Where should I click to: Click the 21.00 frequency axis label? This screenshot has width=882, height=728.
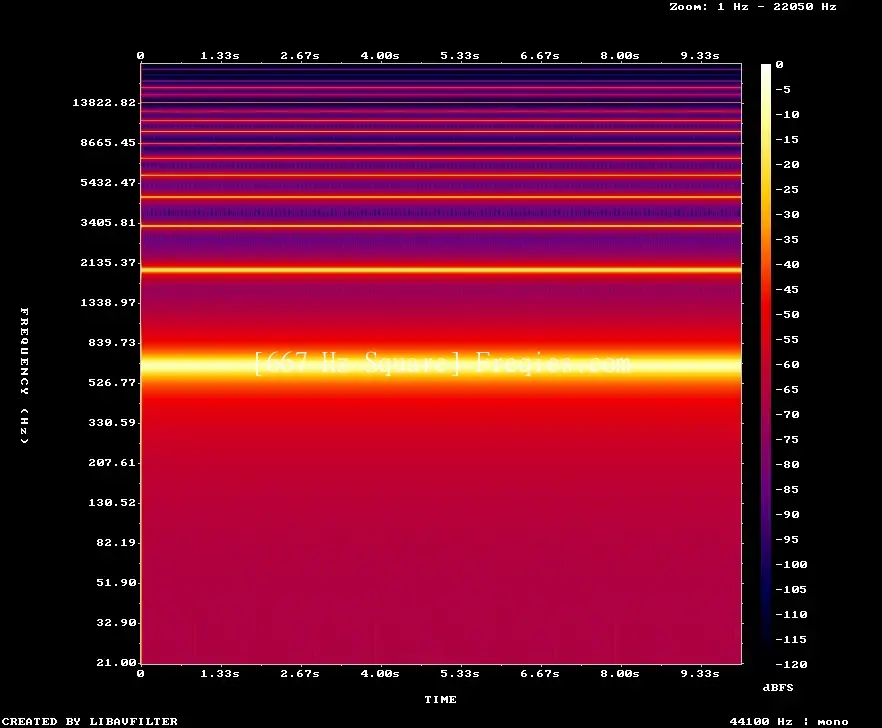(x=116, y=662)
